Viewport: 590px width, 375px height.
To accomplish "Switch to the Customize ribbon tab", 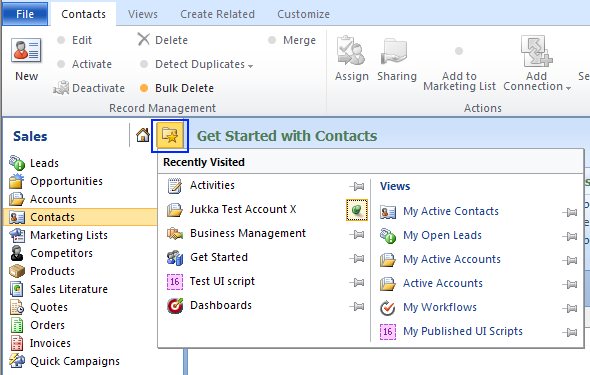I will click(303, 14).
